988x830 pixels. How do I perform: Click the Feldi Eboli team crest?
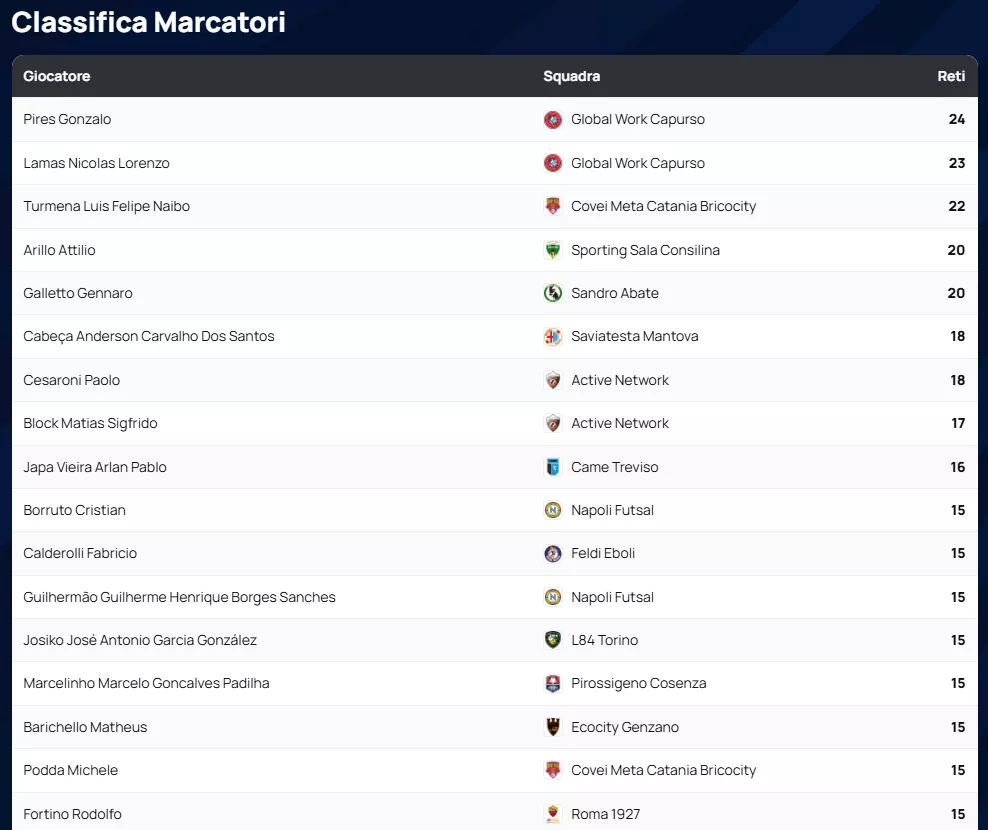point(553,554)
